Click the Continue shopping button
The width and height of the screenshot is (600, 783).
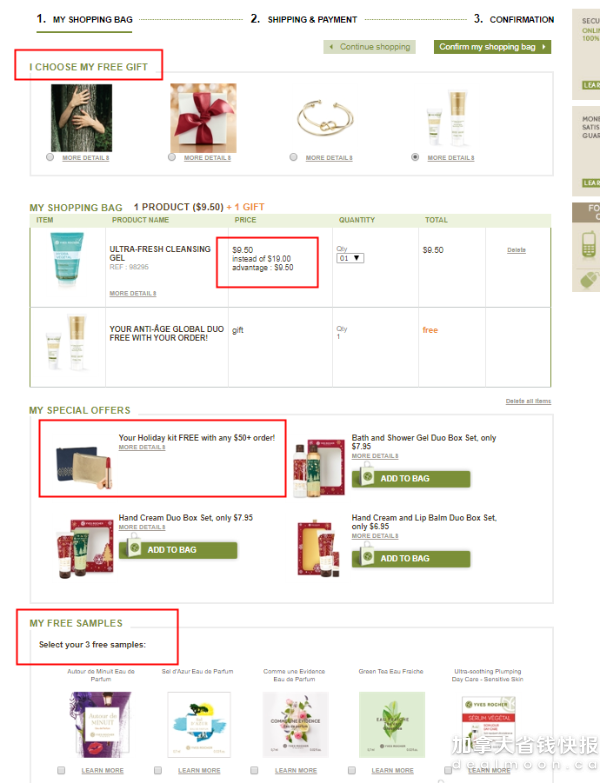369,47
